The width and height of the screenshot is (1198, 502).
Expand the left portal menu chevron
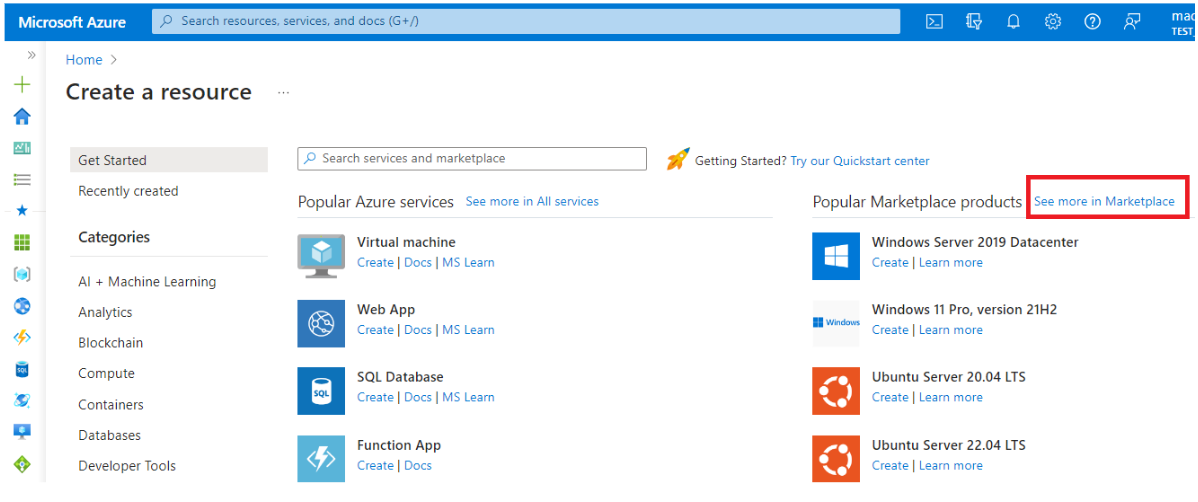(31, 55)
